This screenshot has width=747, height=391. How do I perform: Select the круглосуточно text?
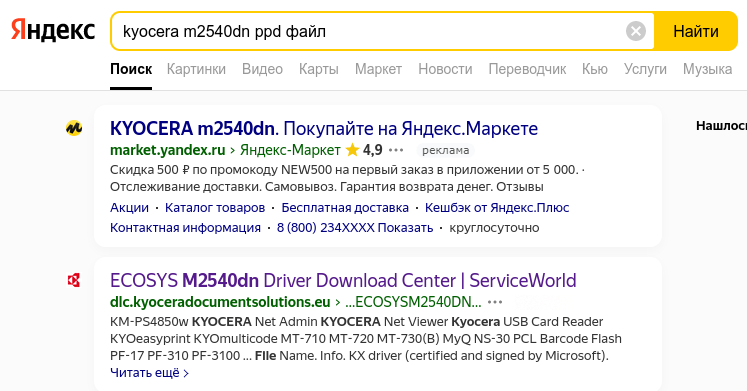(494, 228)
